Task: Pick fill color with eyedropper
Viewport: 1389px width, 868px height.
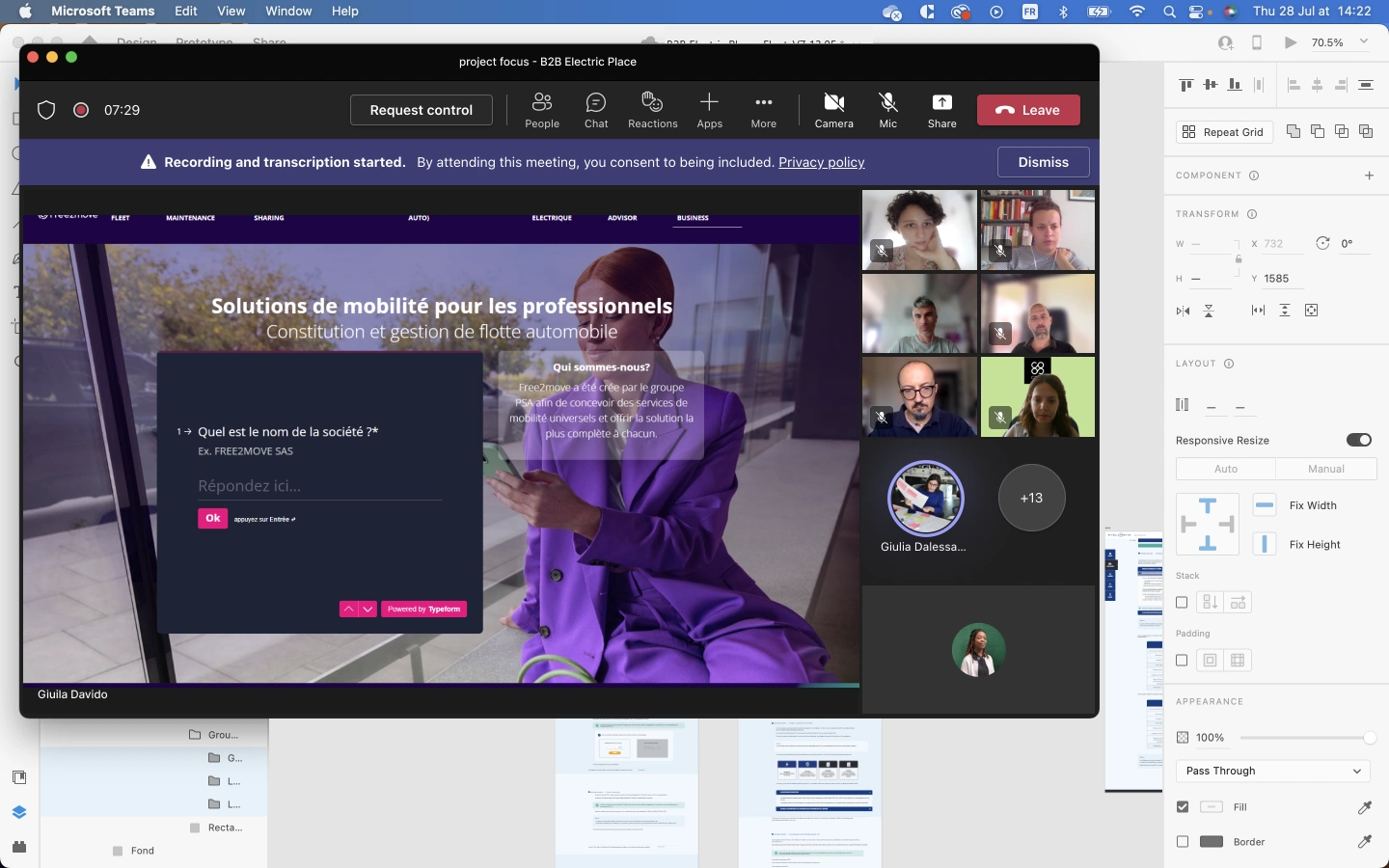Action: pos(1365,807)
